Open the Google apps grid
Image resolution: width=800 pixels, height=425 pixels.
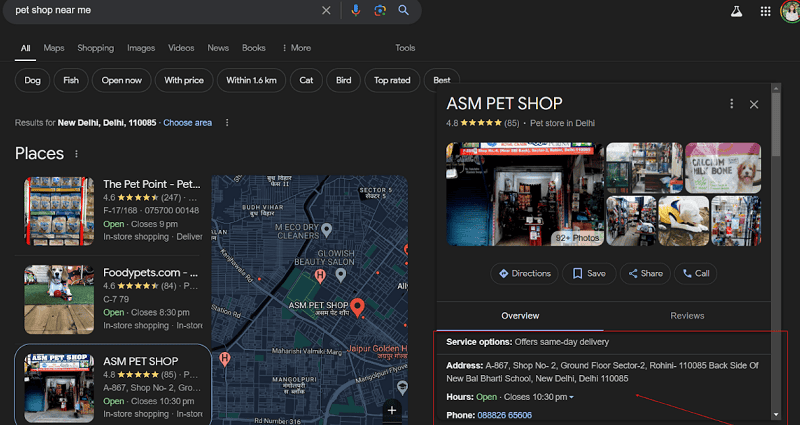pyautogui.click(x=765, y=11)
